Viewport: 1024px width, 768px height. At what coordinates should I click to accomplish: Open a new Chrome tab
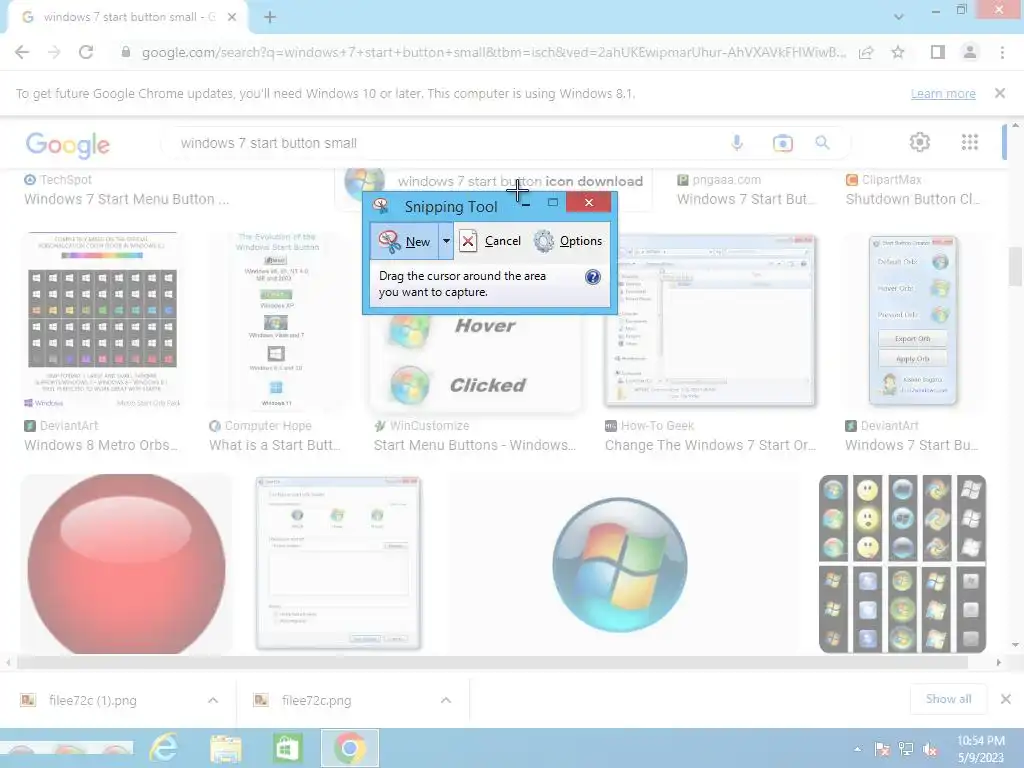click(x=270, y=17)
